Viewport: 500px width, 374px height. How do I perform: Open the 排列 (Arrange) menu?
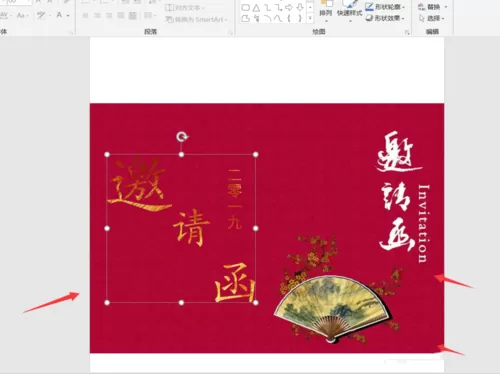(x=326, y=12)
